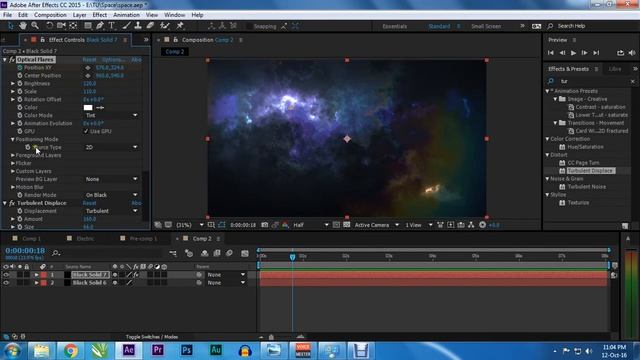Click the search magnifier in timeline
This screenshot has width=640, height=360.
[56, 253]
